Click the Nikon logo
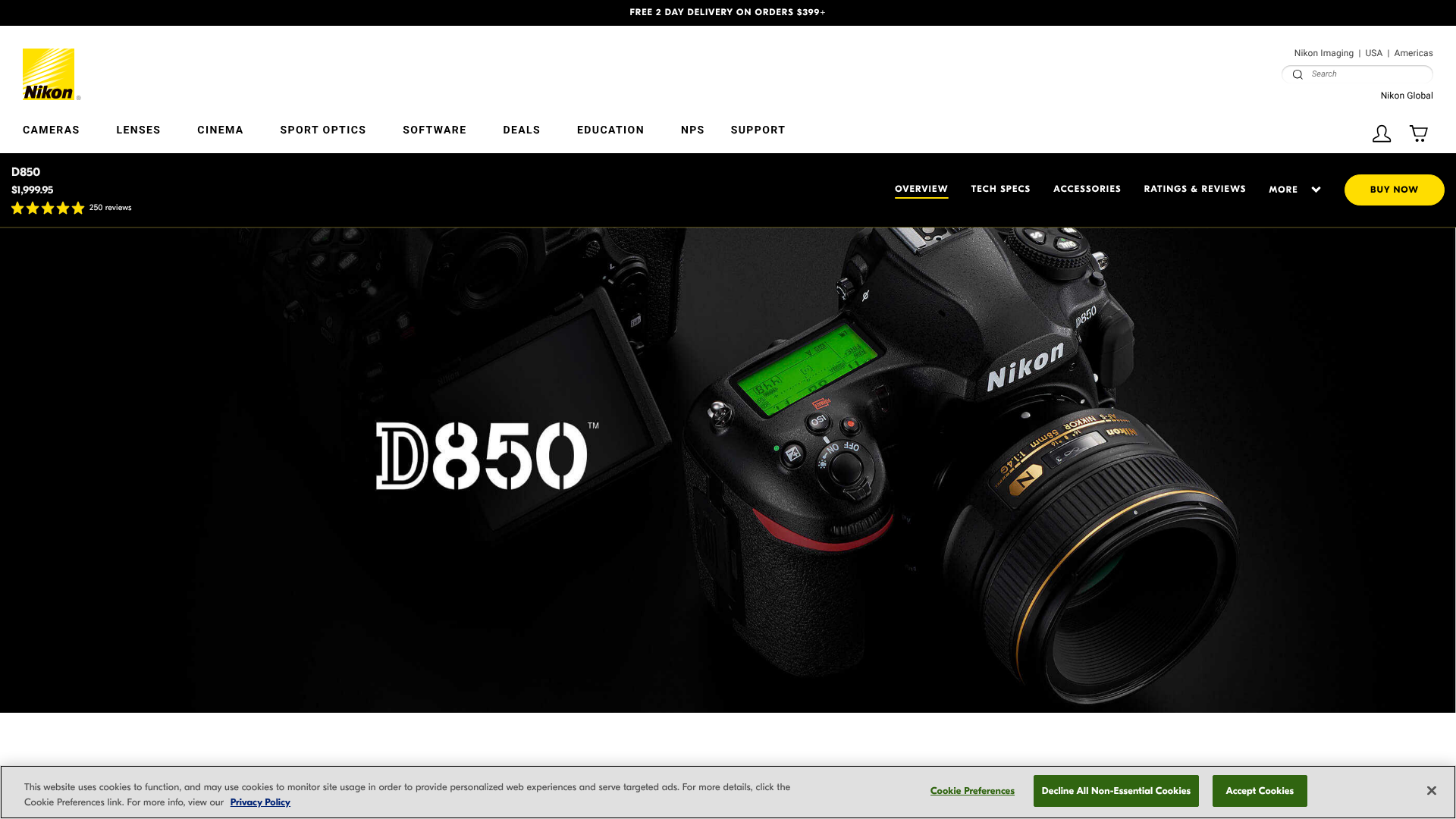The image size is (1456, 819). (50, 74)
